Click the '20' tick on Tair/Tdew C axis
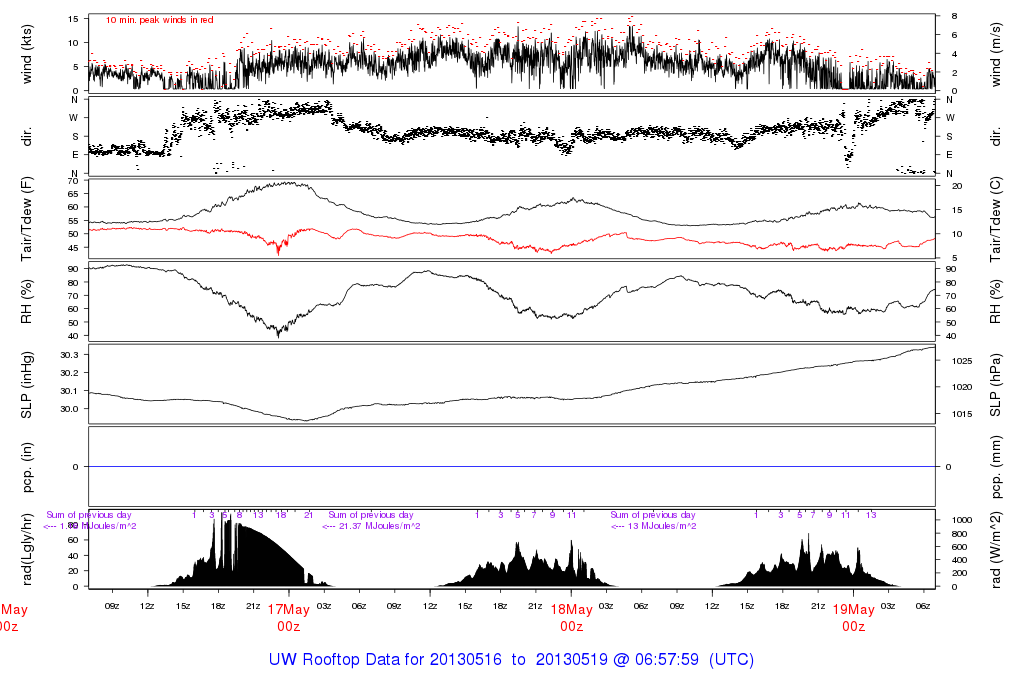 point(957,185)
